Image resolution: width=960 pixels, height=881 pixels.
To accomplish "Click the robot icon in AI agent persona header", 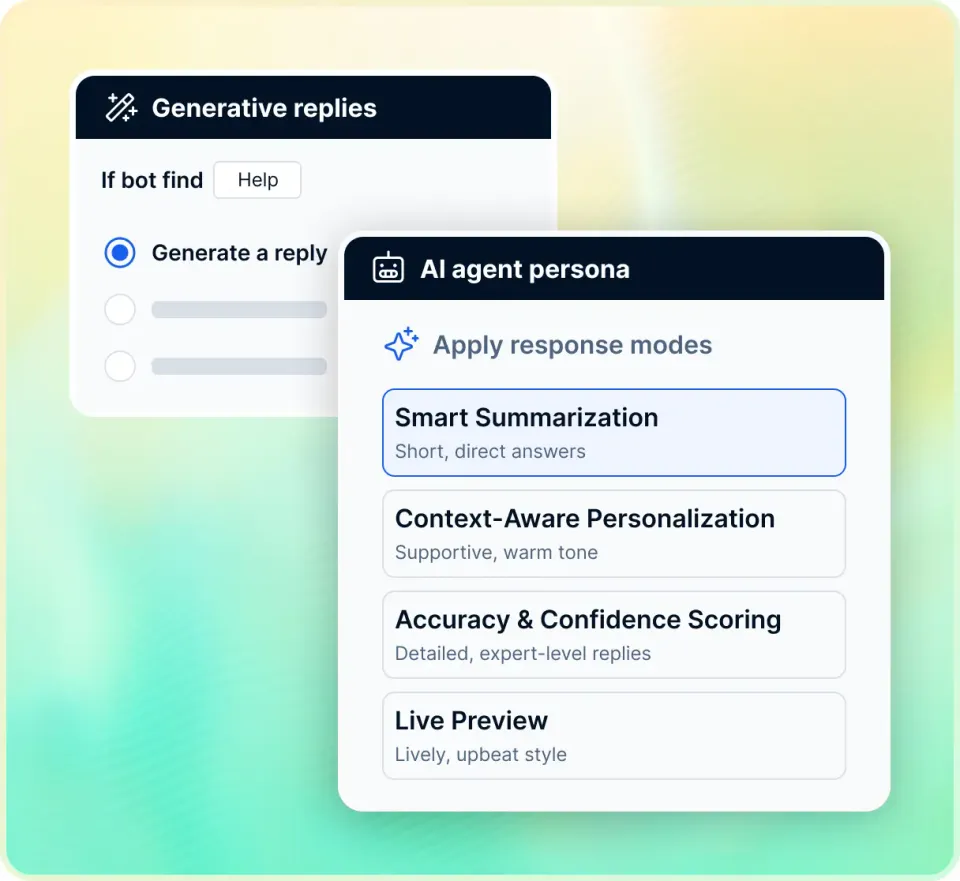I will click(x=388, y=268).
